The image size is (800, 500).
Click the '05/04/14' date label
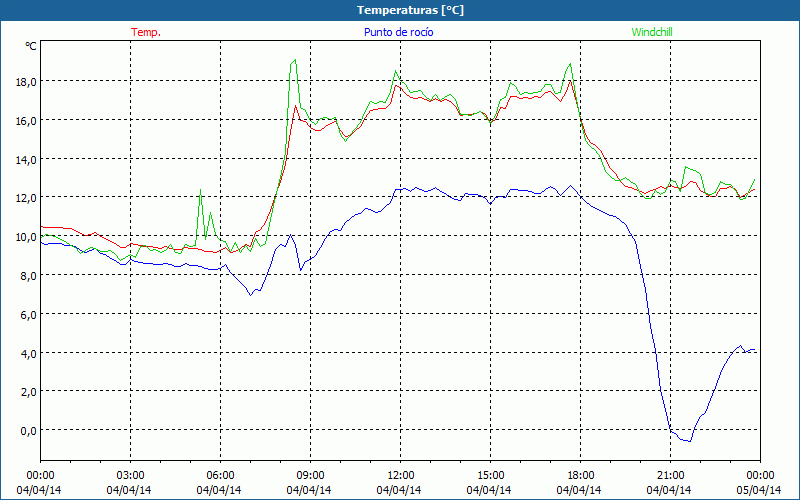click(x=759, y=490)
